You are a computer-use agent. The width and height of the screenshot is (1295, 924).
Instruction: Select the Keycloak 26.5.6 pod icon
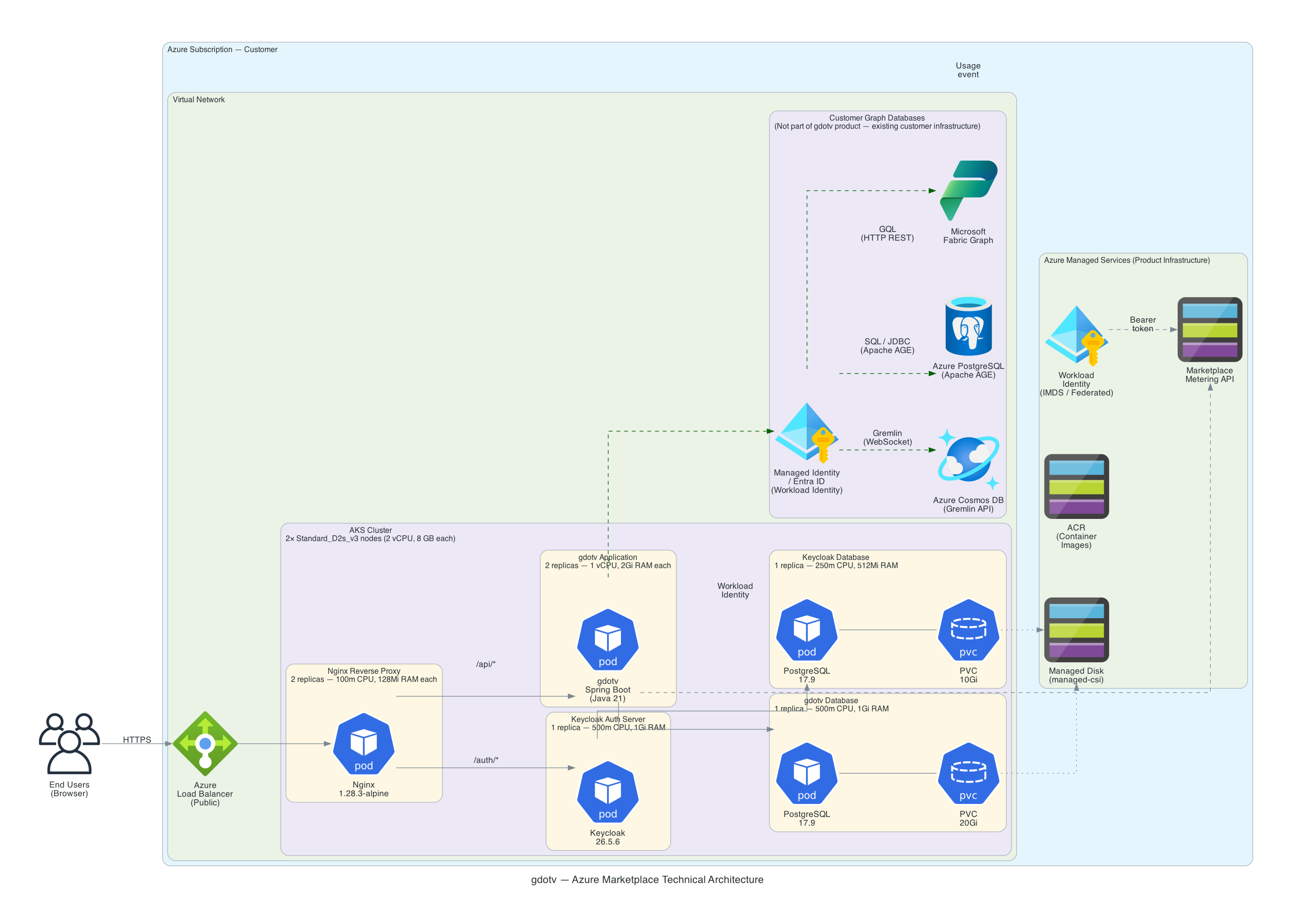pos(607,792)
